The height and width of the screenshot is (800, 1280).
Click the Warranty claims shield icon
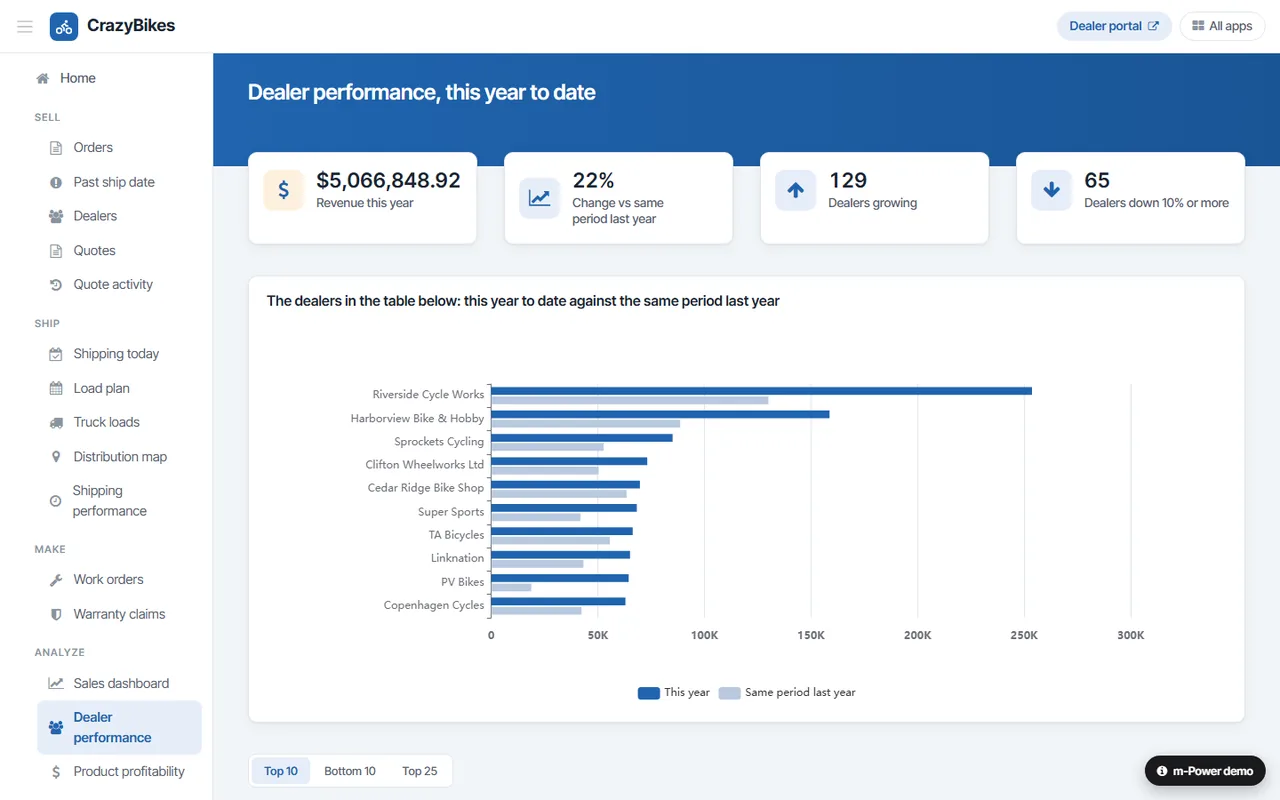(56, 614)
